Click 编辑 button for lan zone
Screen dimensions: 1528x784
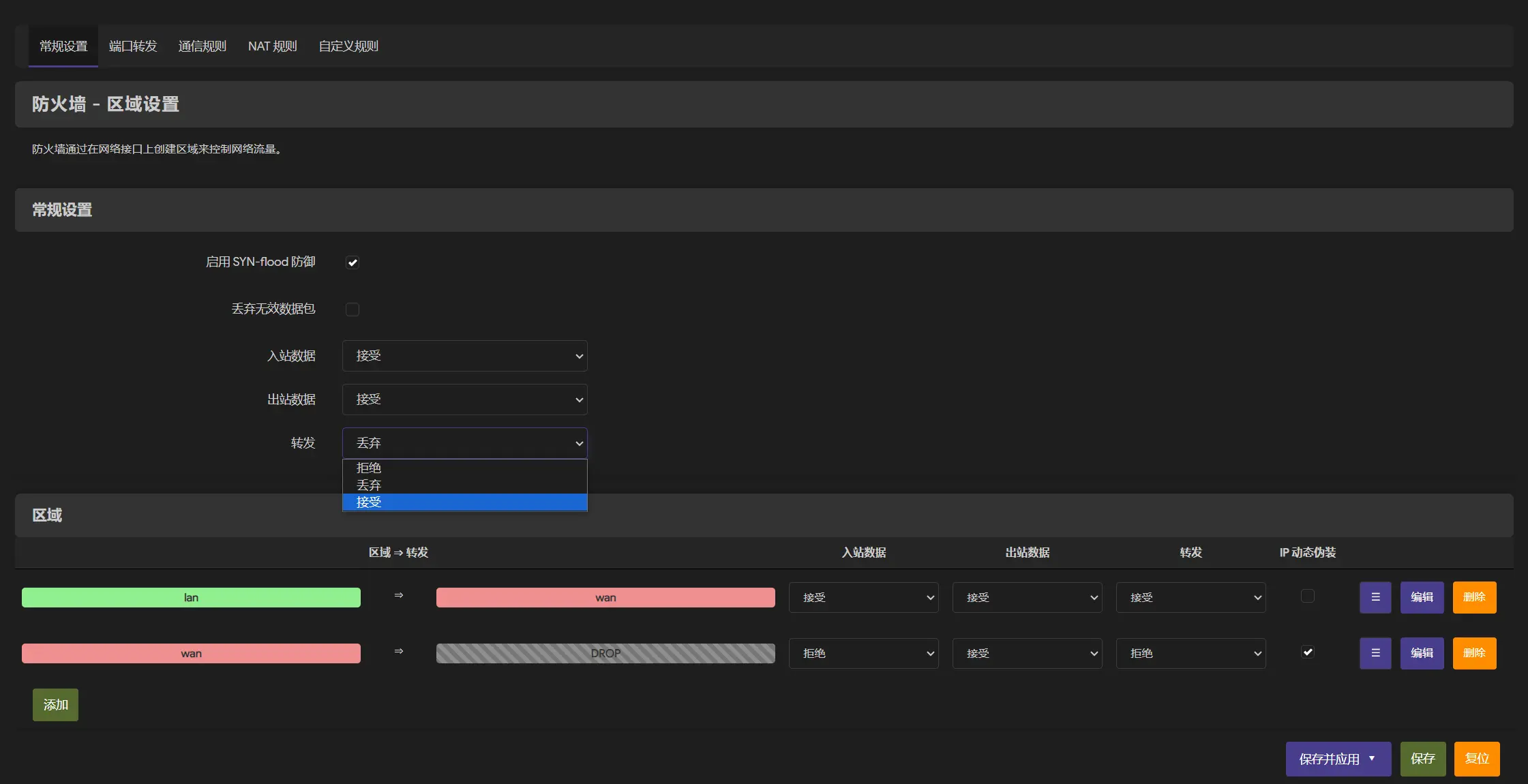click(x=1422, y=597)
